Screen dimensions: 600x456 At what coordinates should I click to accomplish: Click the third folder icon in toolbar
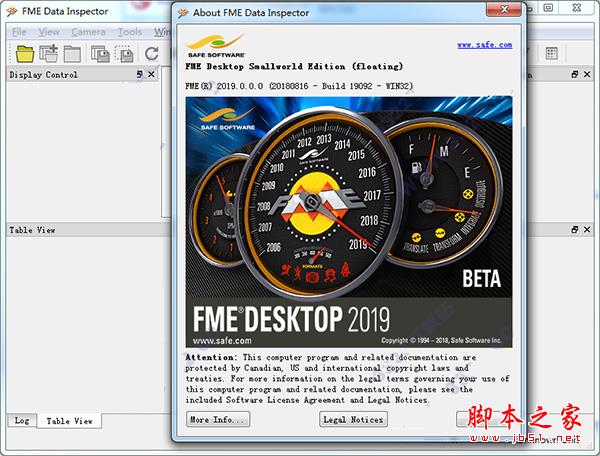(73, 53)
